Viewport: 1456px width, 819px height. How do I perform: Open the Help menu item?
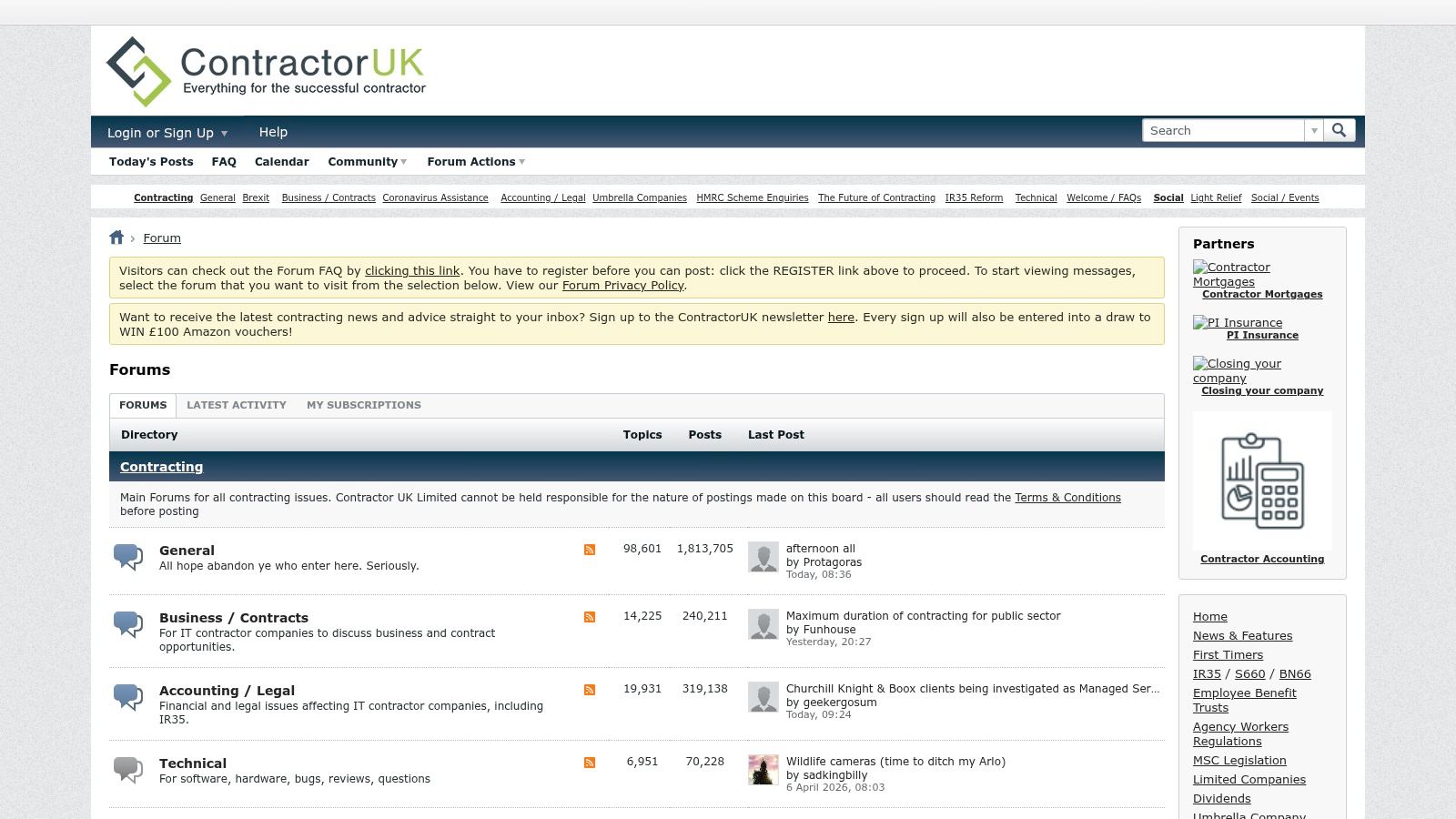(273, 132)
